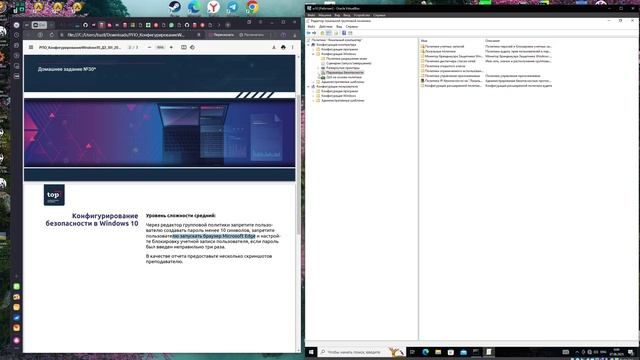Expand the Развернутые принтеры node

[x=318, y=68]
